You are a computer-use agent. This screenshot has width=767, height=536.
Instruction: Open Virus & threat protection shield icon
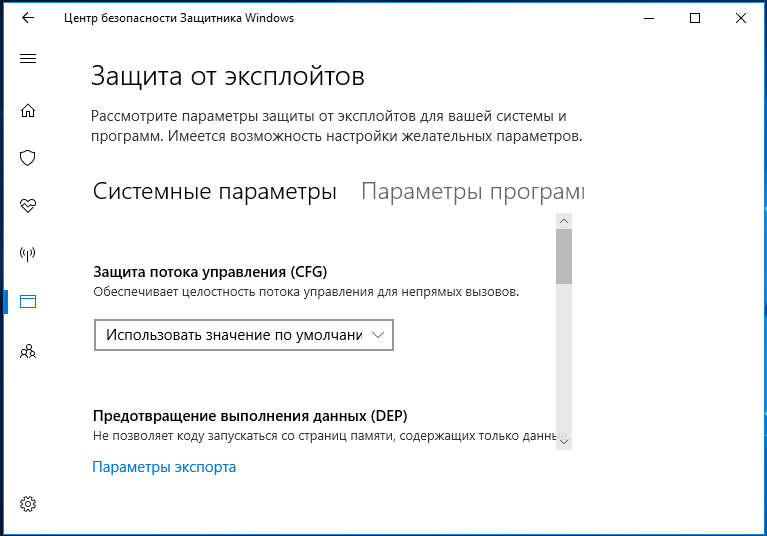(28, 158)
